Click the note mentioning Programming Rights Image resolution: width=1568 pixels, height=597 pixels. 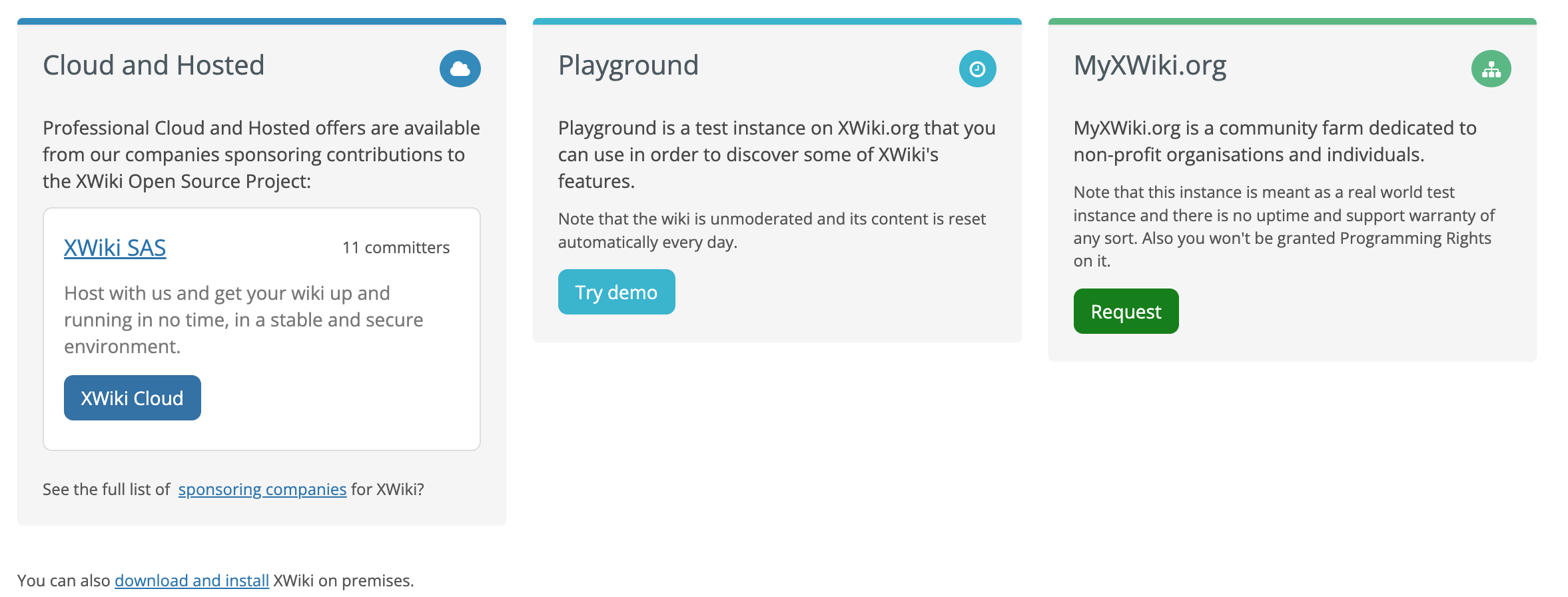coord(1284,227)
